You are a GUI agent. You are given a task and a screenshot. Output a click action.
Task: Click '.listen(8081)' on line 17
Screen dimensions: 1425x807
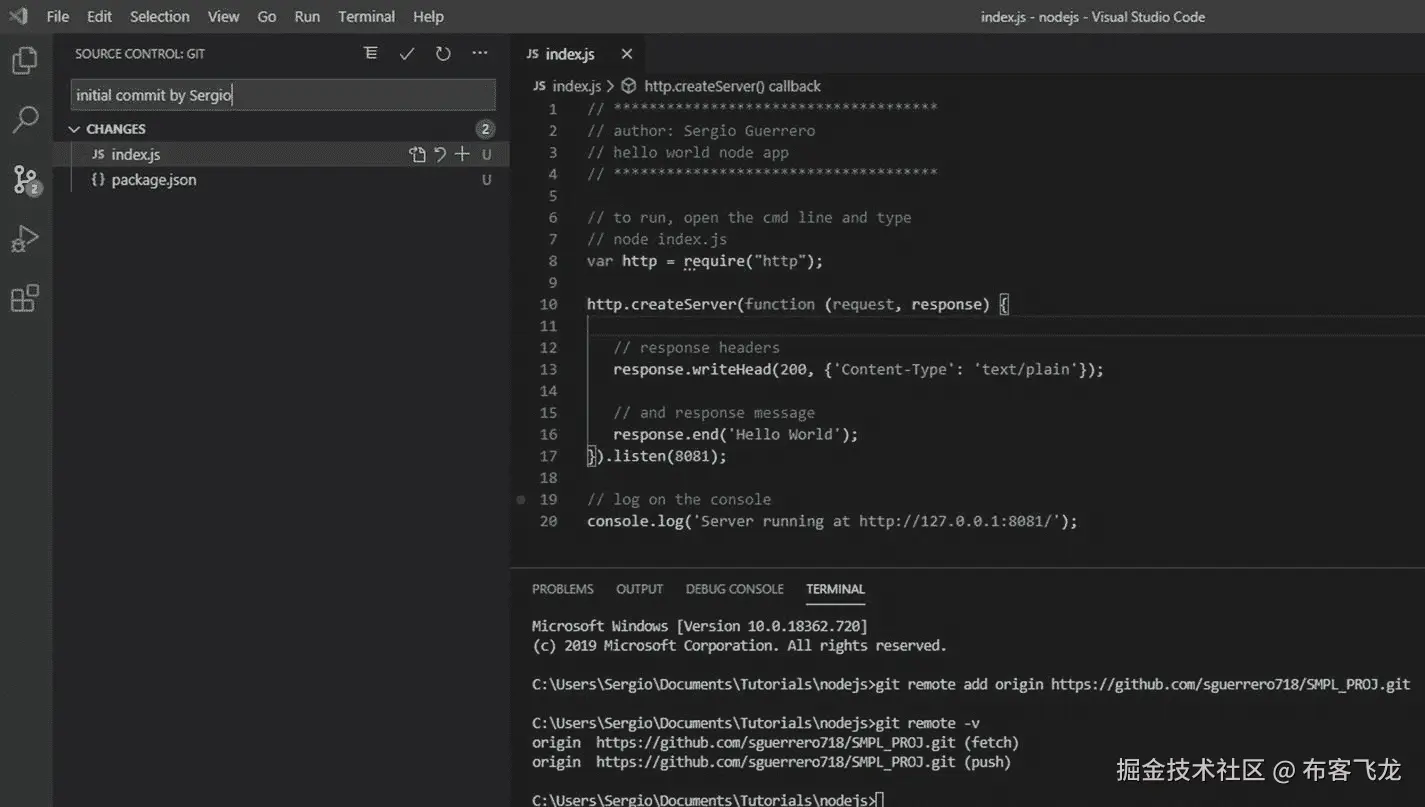[662, 456]
